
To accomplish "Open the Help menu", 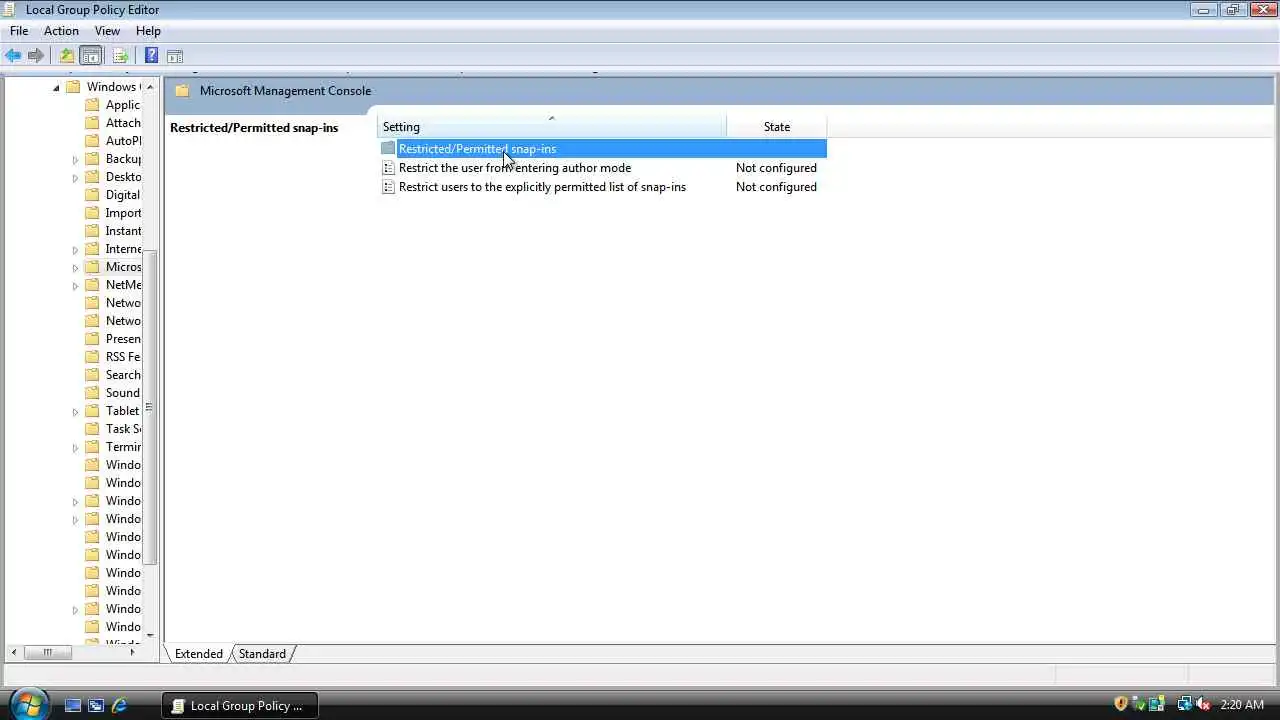I will pos(148,31).
